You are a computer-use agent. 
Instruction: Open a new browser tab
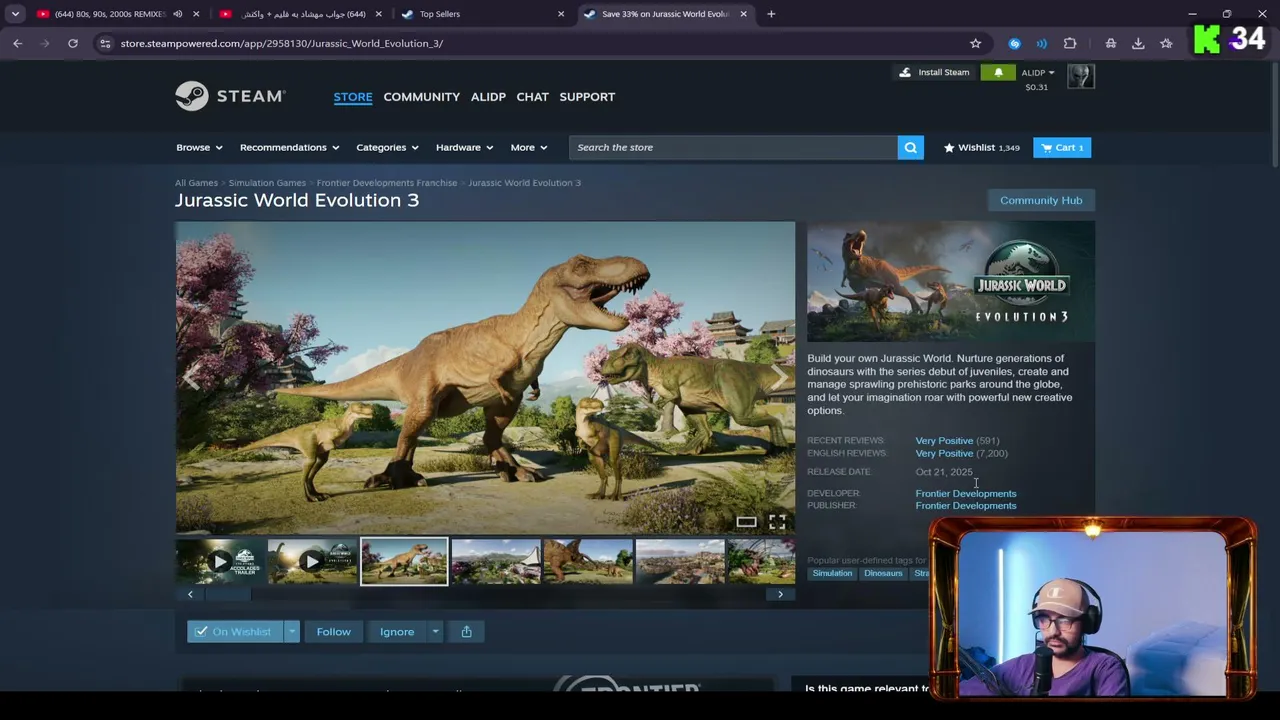pyautogui.click(x=771, y=14)
